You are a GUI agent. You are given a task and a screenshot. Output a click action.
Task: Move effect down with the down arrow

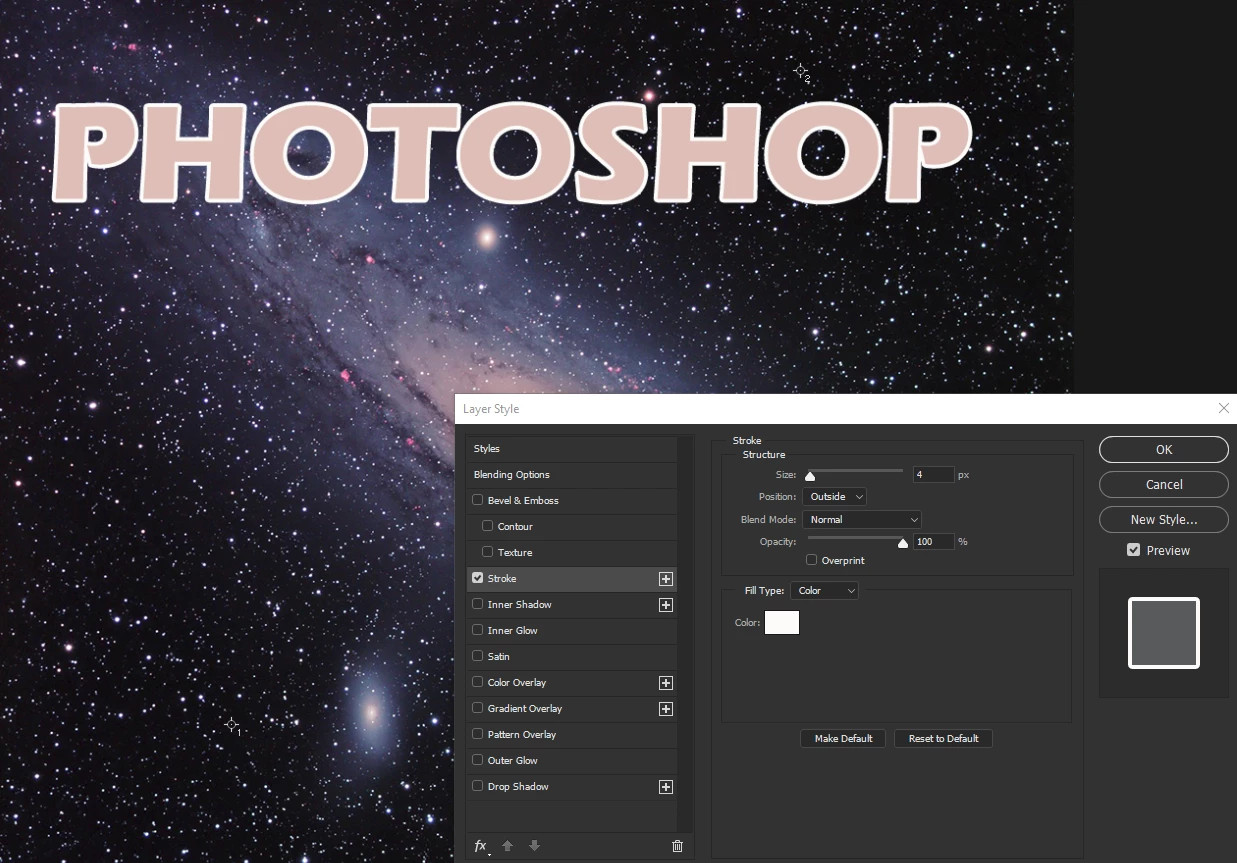534,846
